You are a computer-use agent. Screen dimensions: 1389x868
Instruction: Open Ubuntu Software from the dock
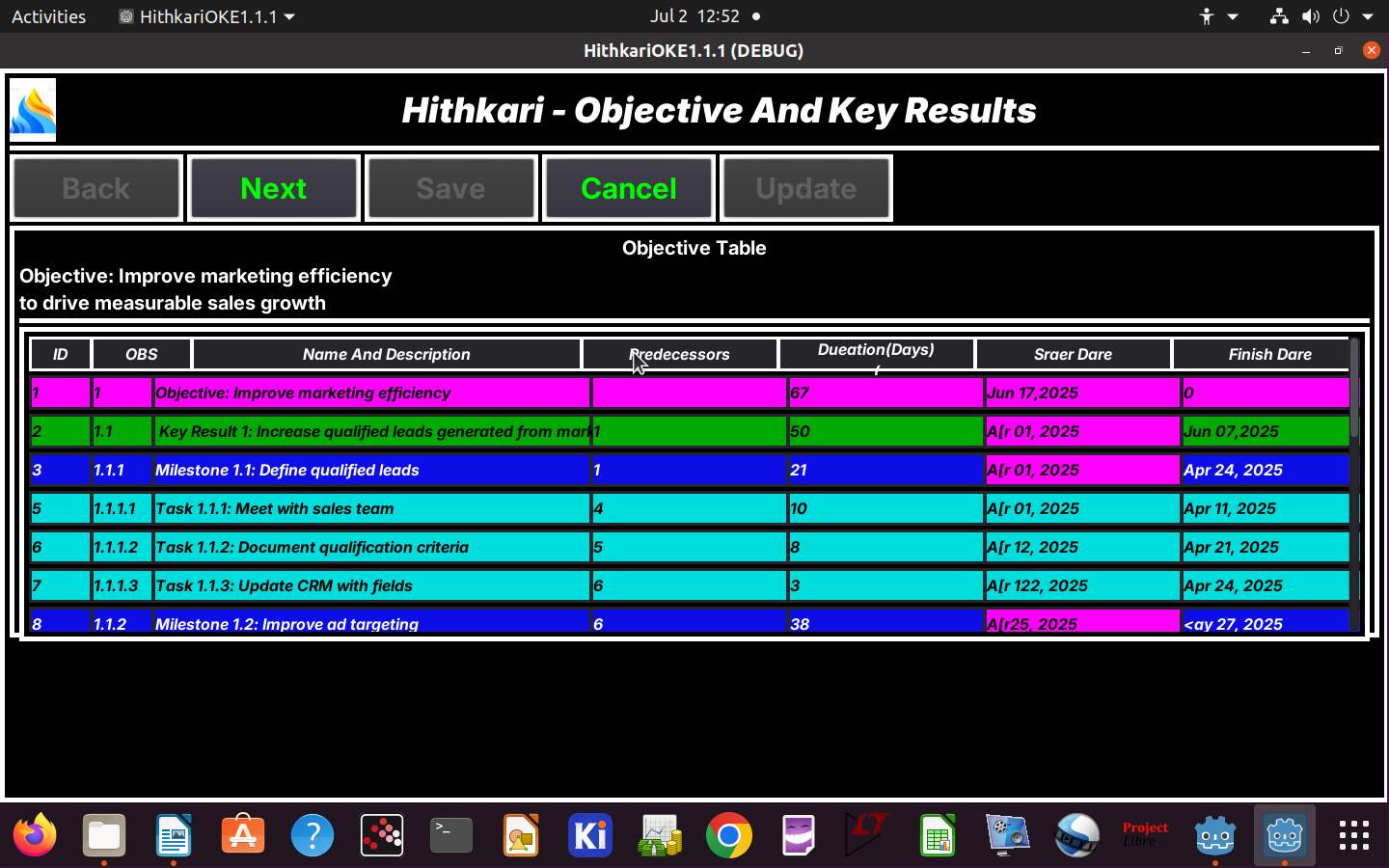coord(243,835)
